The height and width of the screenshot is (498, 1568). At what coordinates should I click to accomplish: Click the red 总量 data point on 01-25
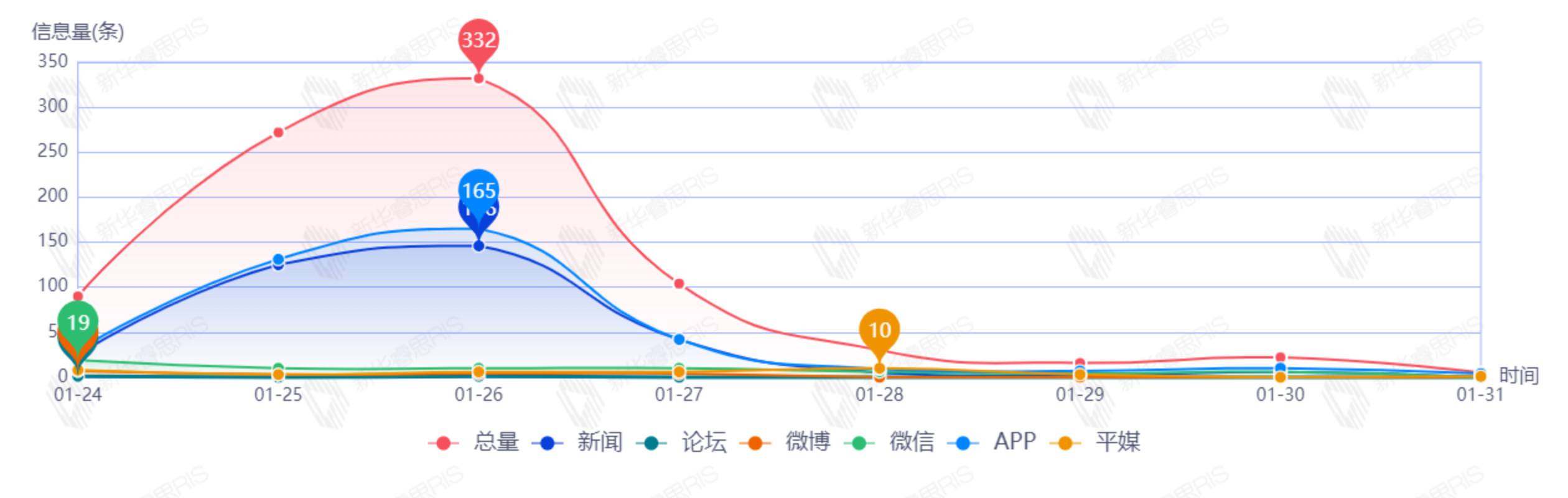(x=278, y=133)
